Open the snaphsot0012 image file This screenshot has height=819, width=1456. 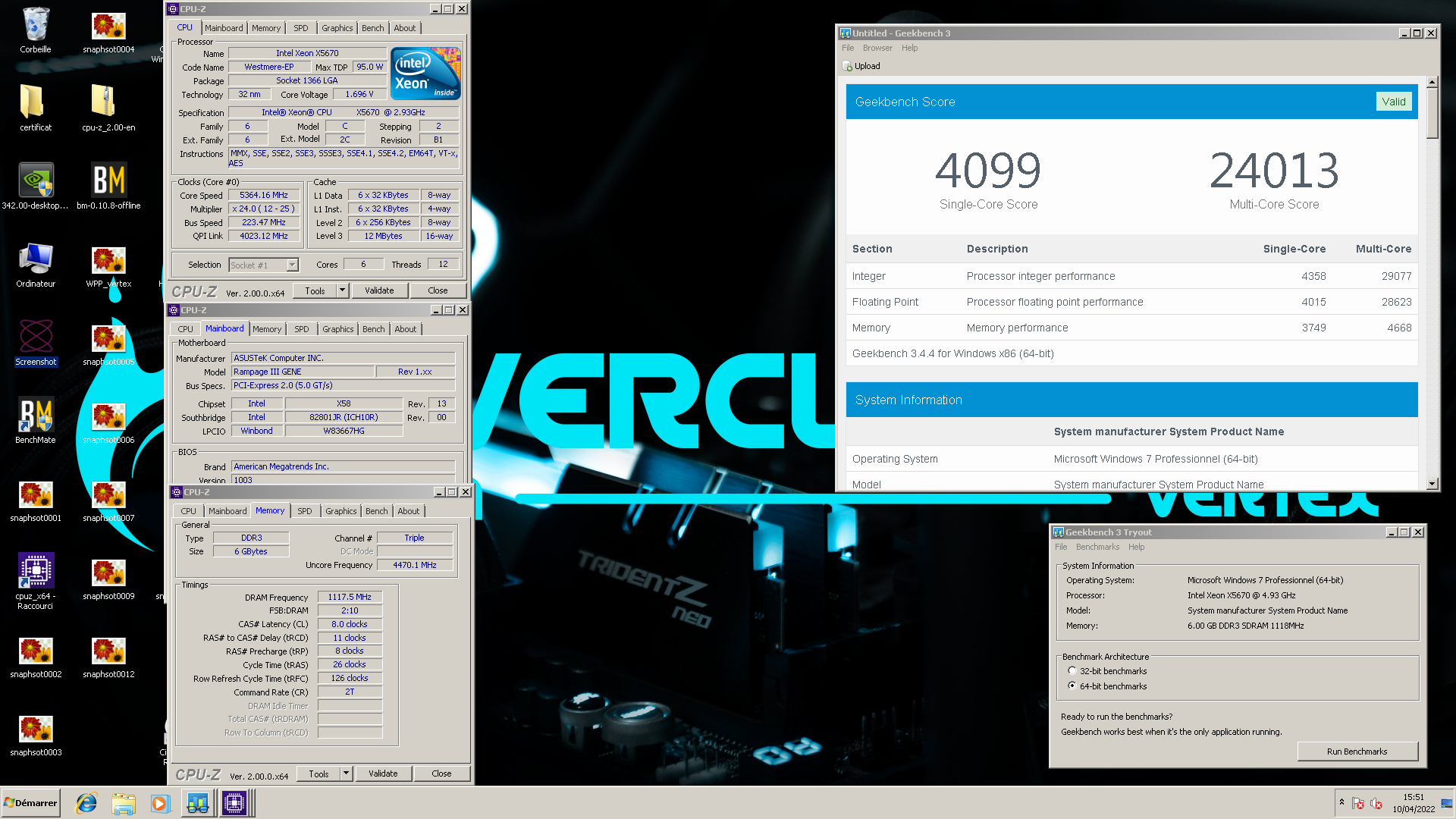pos(108,655)
